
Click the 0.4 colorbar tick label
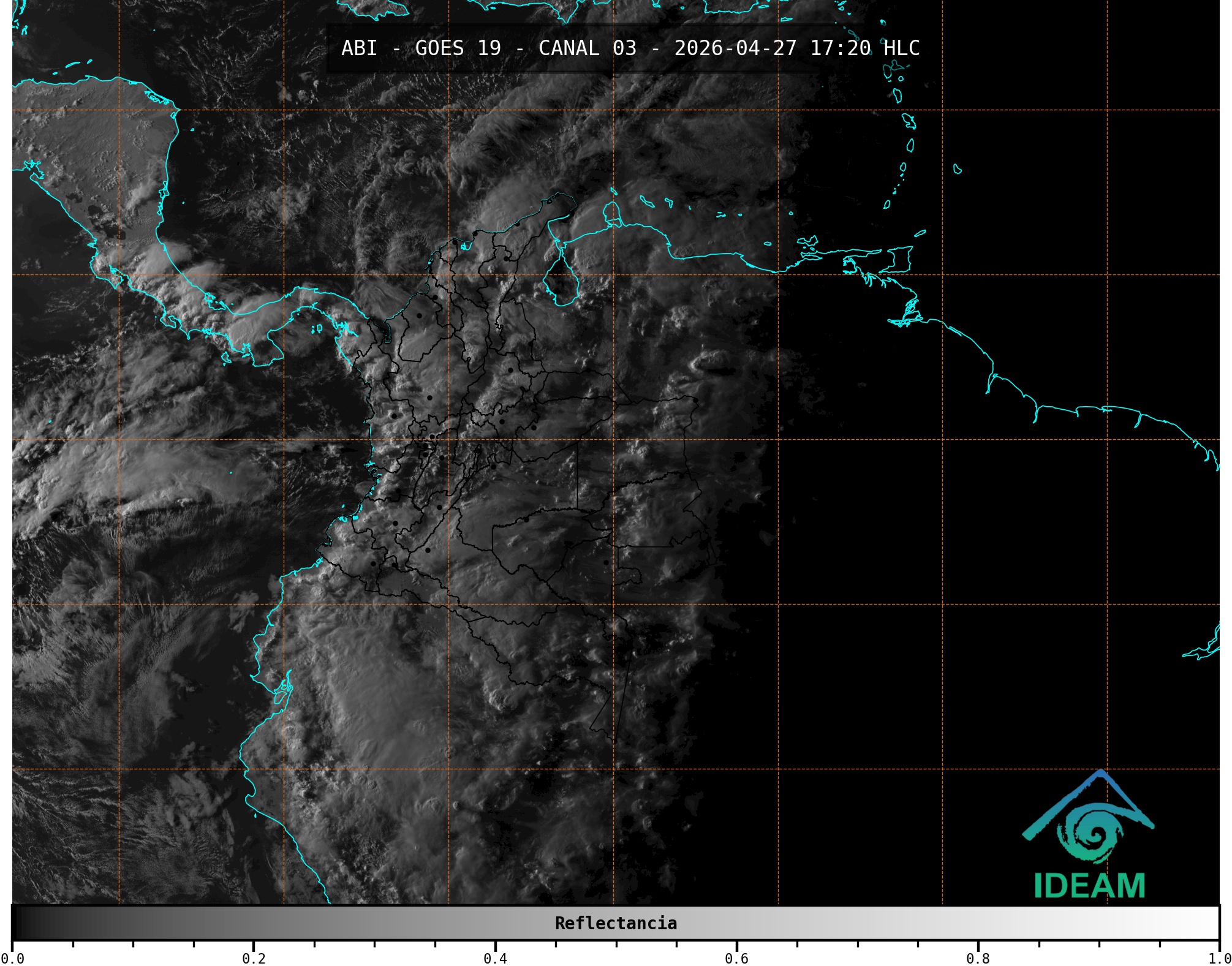click(x=495, y=958)
